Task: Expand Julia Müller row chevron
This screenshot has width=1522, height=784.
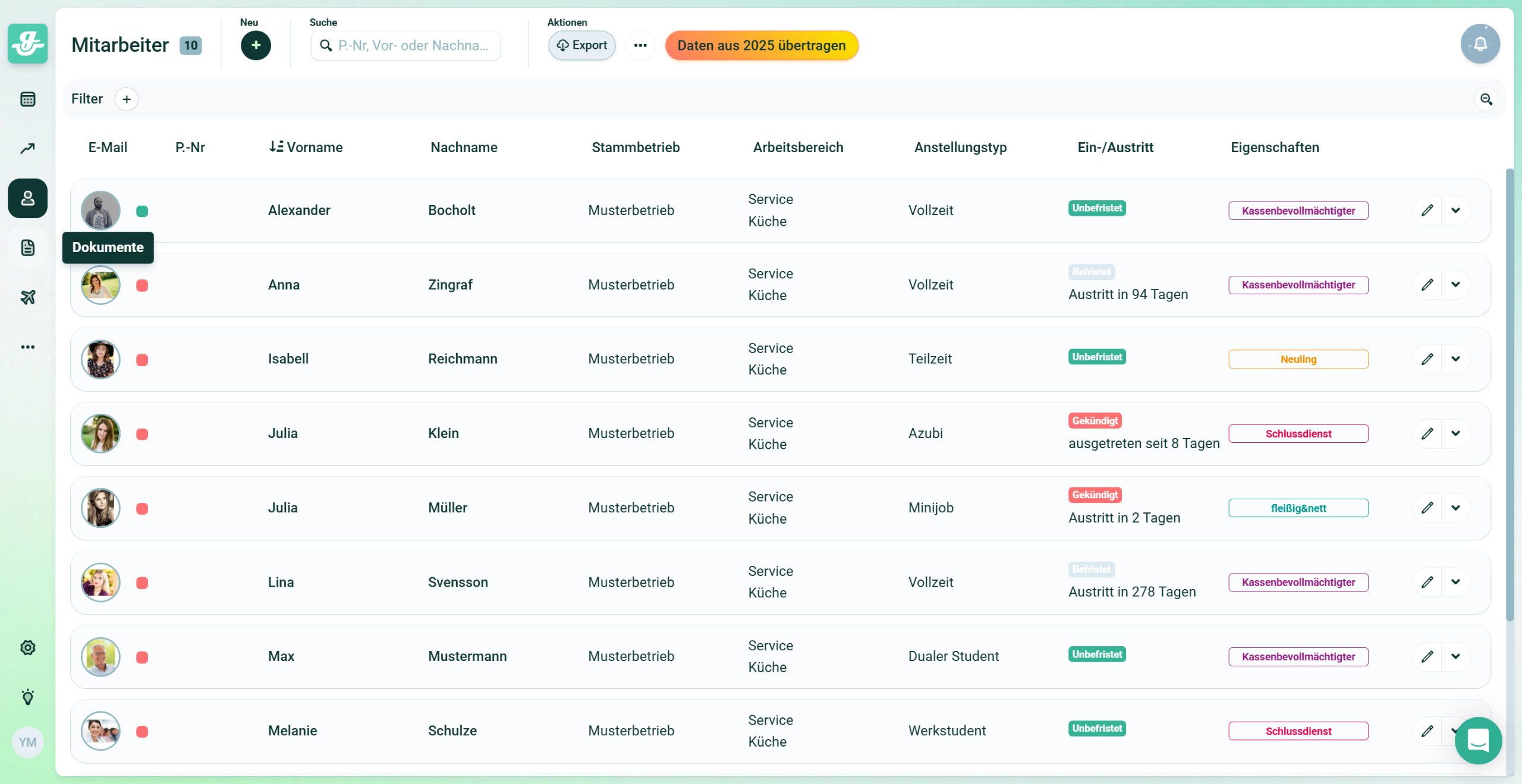Action: point(1455,508)
